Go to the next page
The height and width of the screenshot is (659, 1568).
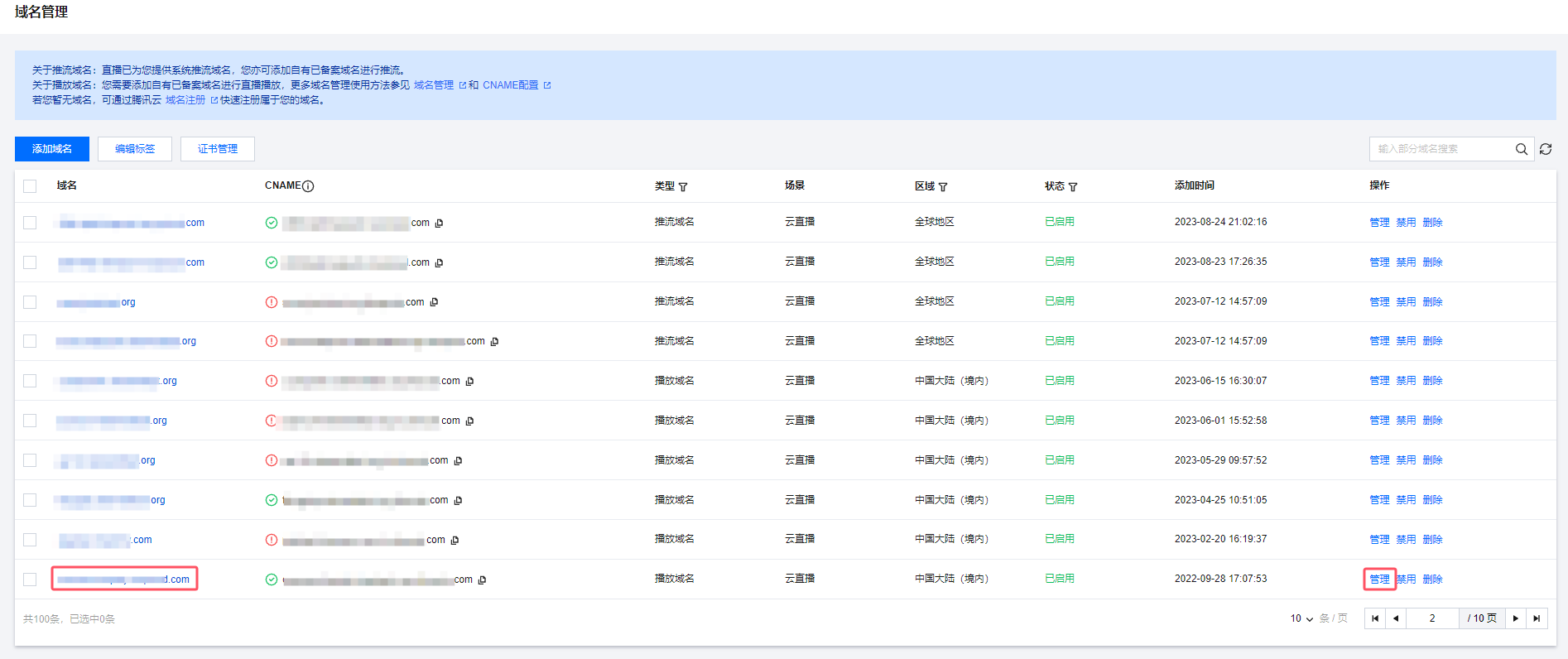[1516, 618]
